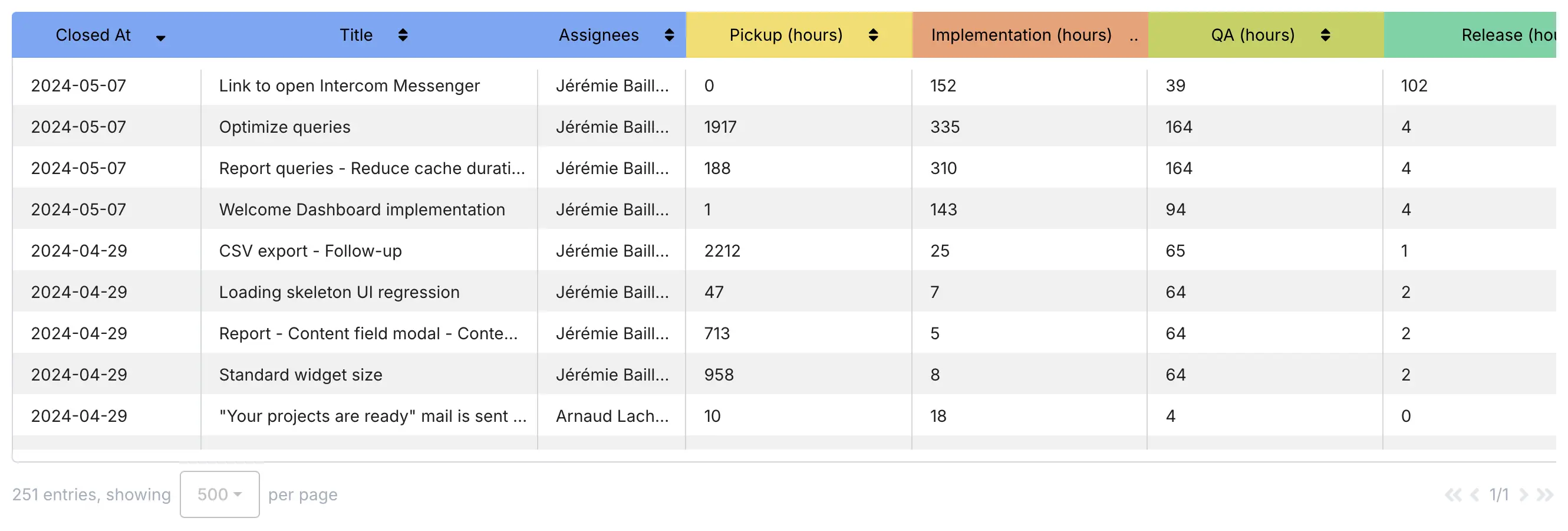
Task: Sort the Title column
Action: pyautogui.click(x=403, y=35)
